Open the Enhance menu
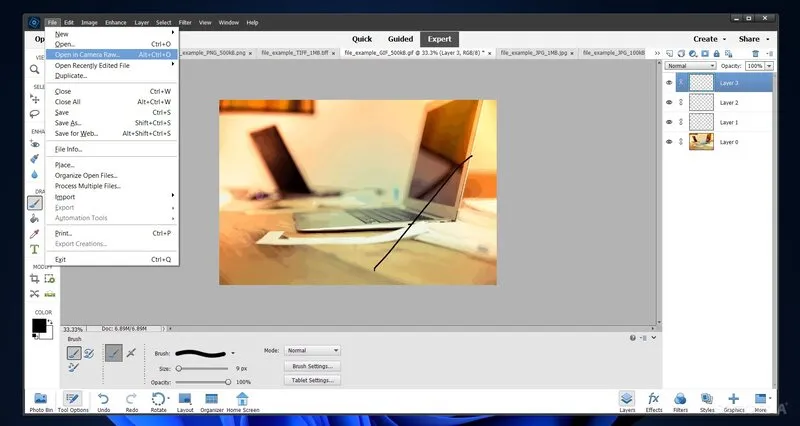 point(116,22)
